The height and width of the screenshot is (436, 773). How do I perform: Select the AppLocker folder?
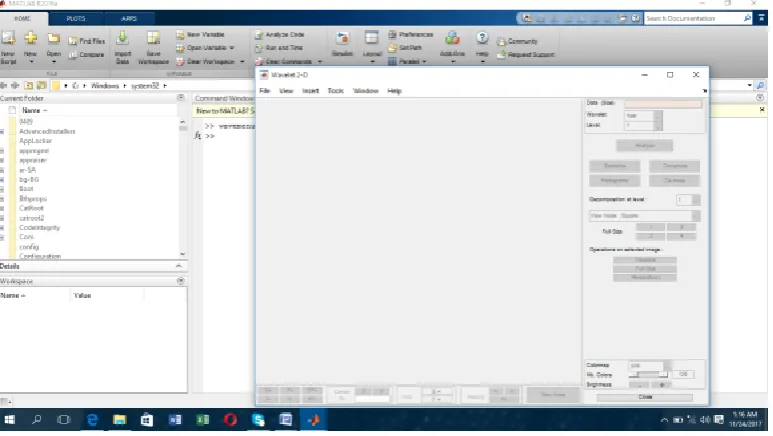[x=35, y=141]
